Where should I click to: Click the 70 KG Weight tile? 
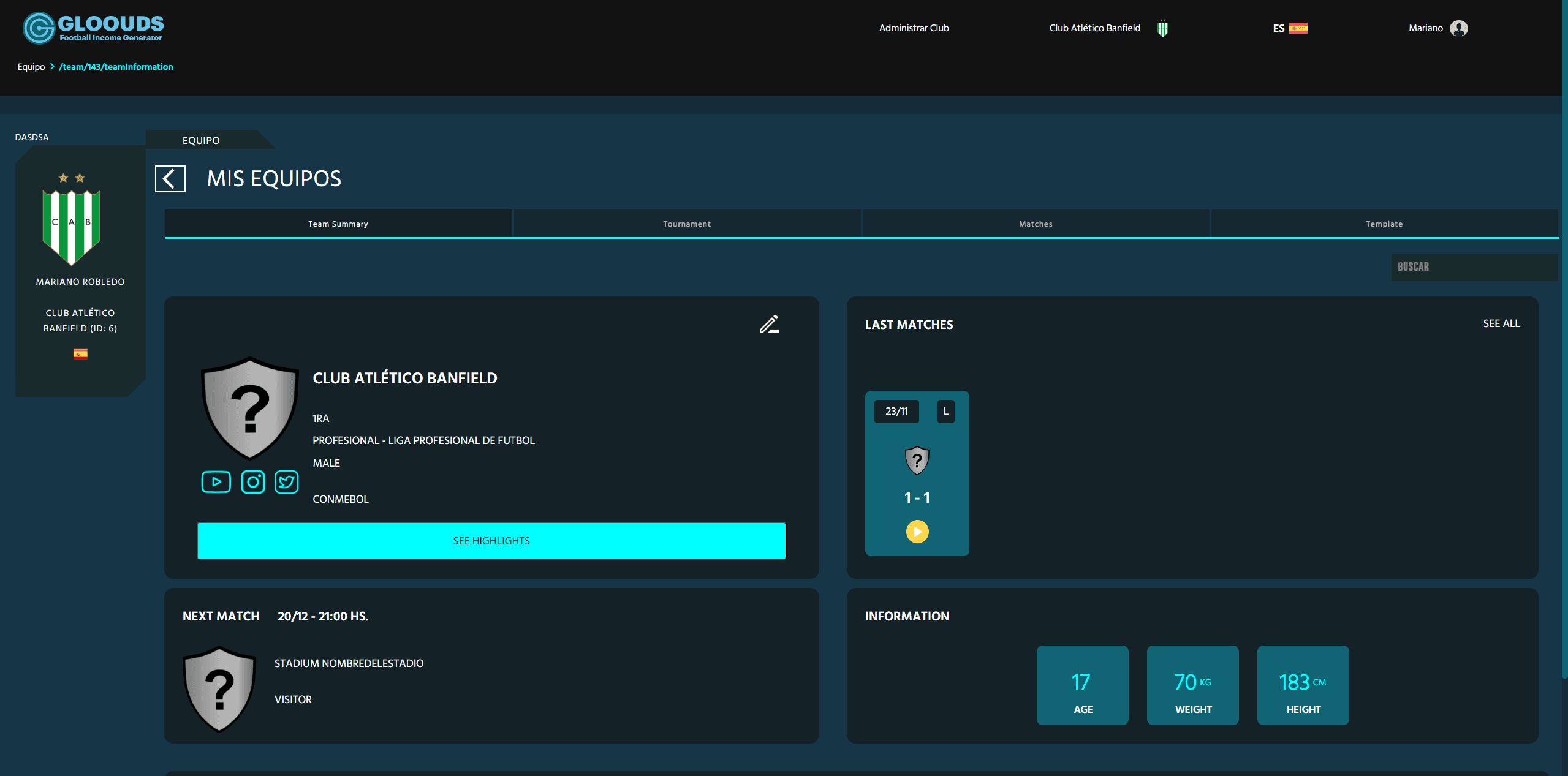1193,685
